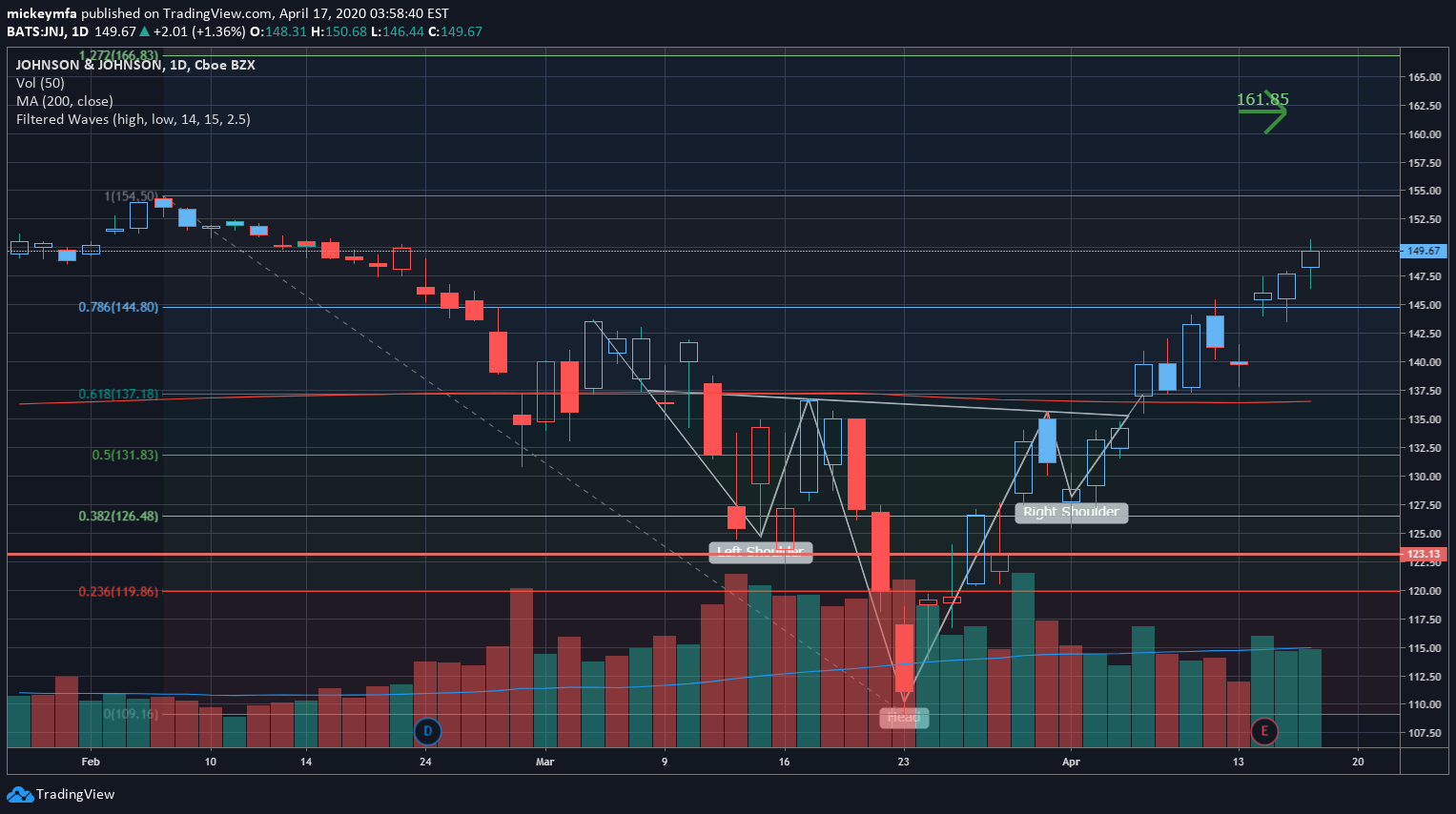Click the 107.50 price axis label
The width and height of the screenshot is (1456, 814).
pyautogui.click(x=1424, y=733)
